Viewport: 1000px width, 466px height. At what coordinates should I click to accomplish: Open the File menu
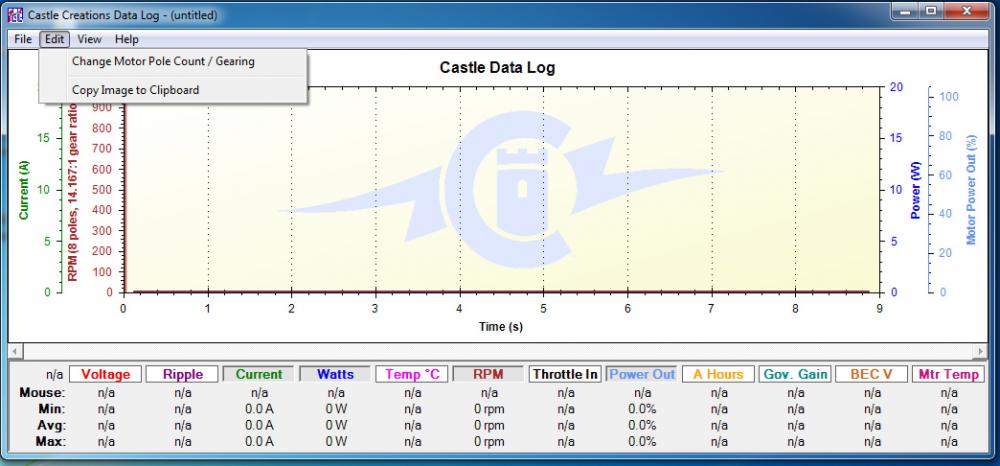click(22, 40)
